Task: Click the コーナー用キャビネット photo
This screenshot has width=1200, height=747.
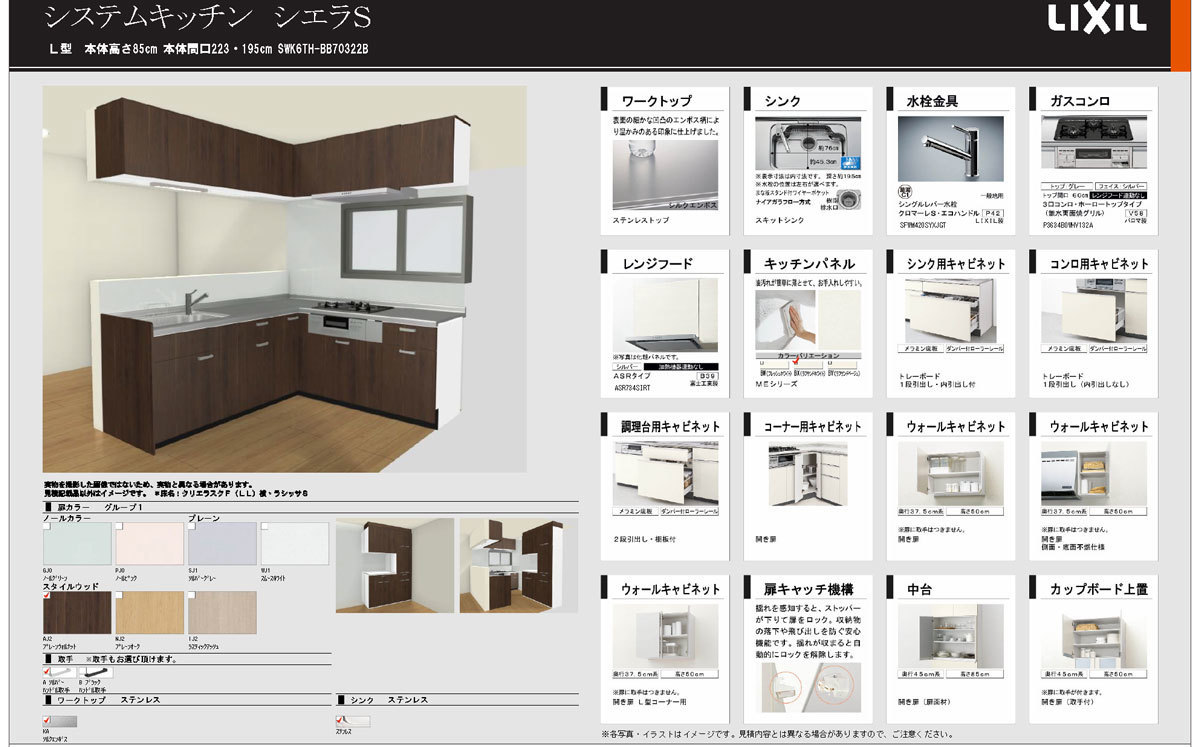Action: [x=808, y=473]
